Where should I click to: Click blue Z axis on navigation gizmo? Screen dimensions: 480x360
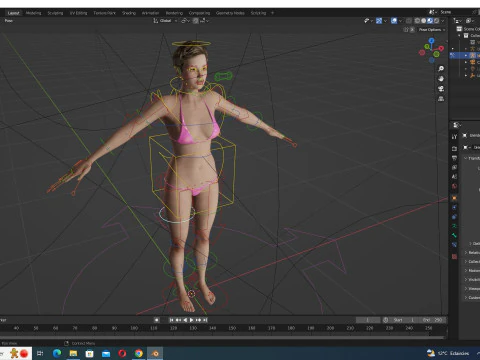coord(432,40)
